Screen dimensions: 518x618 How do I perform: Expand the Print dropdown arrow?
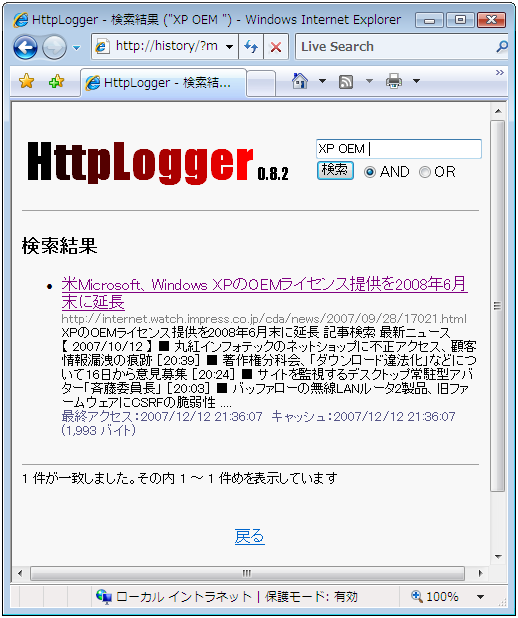pos(416,81)
